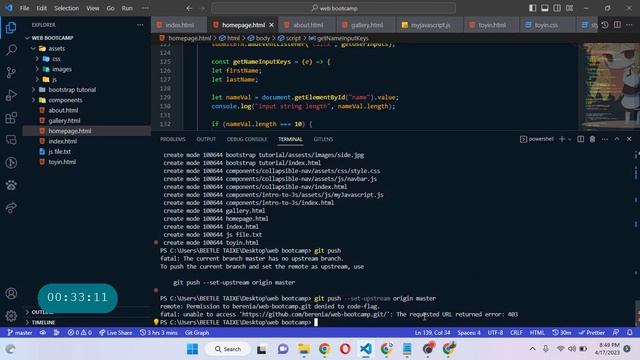Open the Live Share activity bar icon

(x=11, y=208)
